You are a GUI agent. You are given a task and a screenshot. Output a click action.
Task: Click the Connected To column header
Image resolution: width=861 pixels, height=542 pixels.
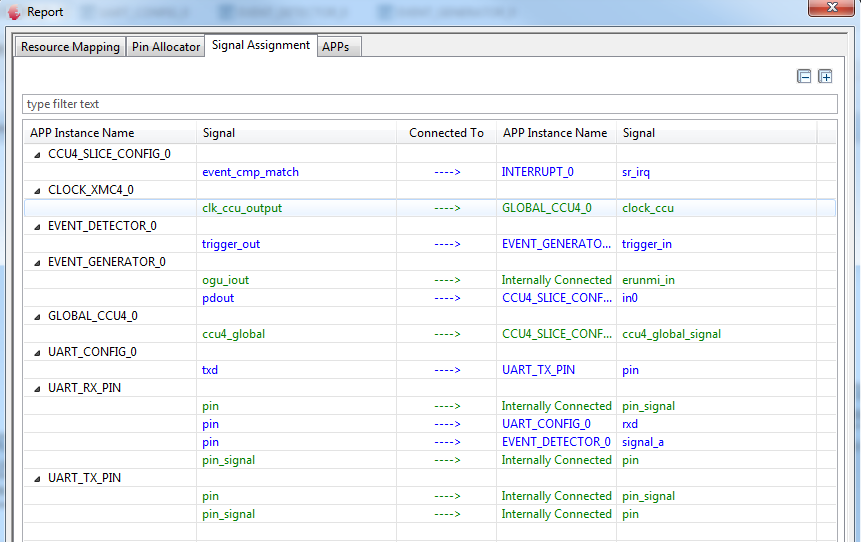click(446, 133)
